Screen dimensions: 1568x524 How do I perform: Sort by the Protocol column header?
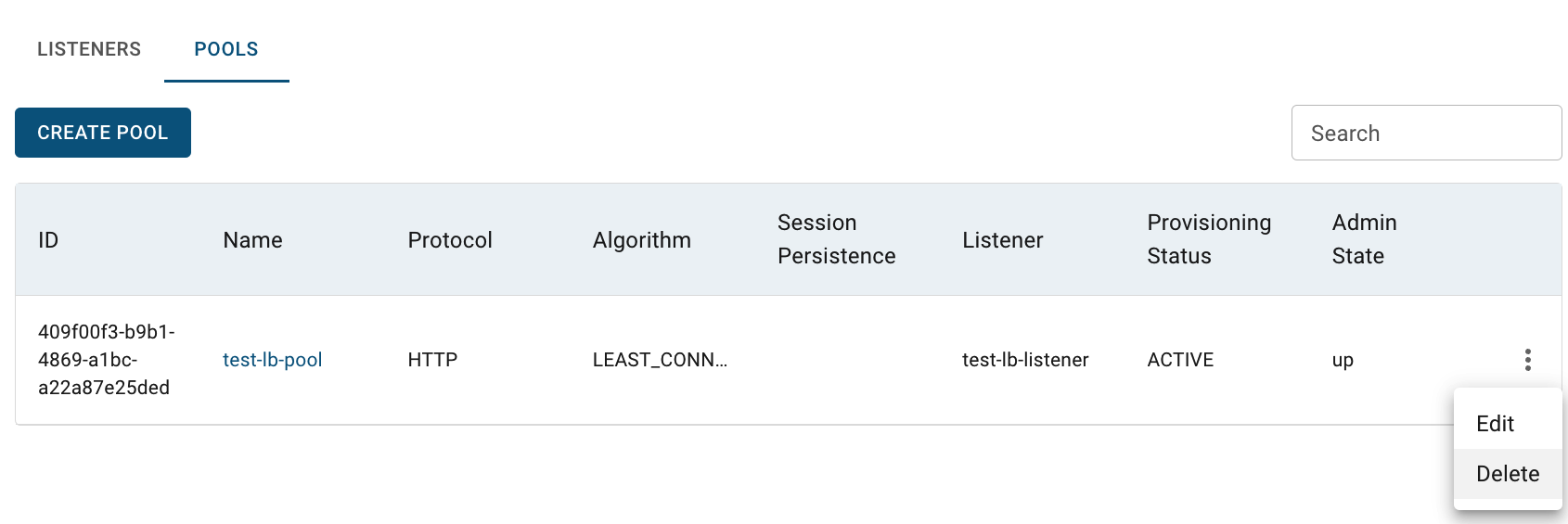click(x=450, y=240)
